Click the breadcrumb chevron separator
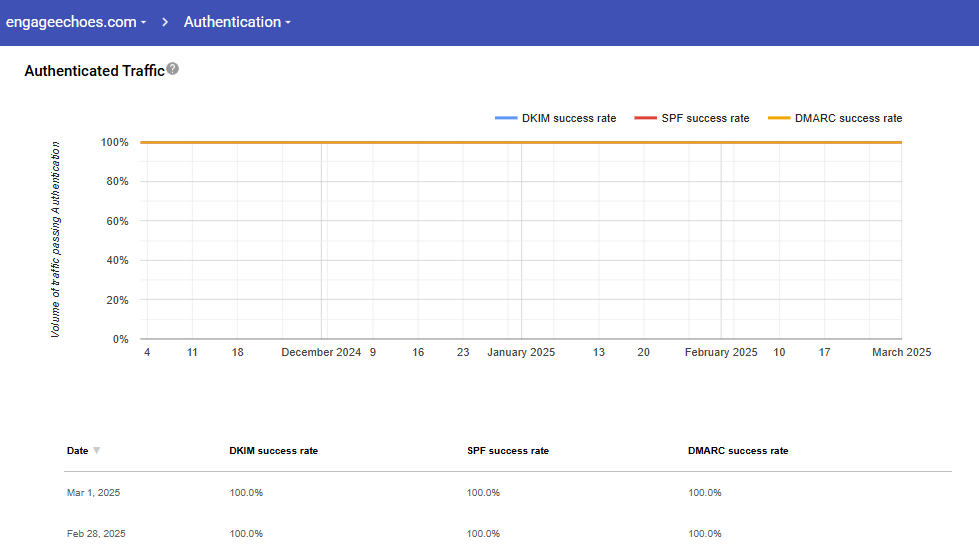Viewport: 979px width, 551px height. (x=165, y=22)
